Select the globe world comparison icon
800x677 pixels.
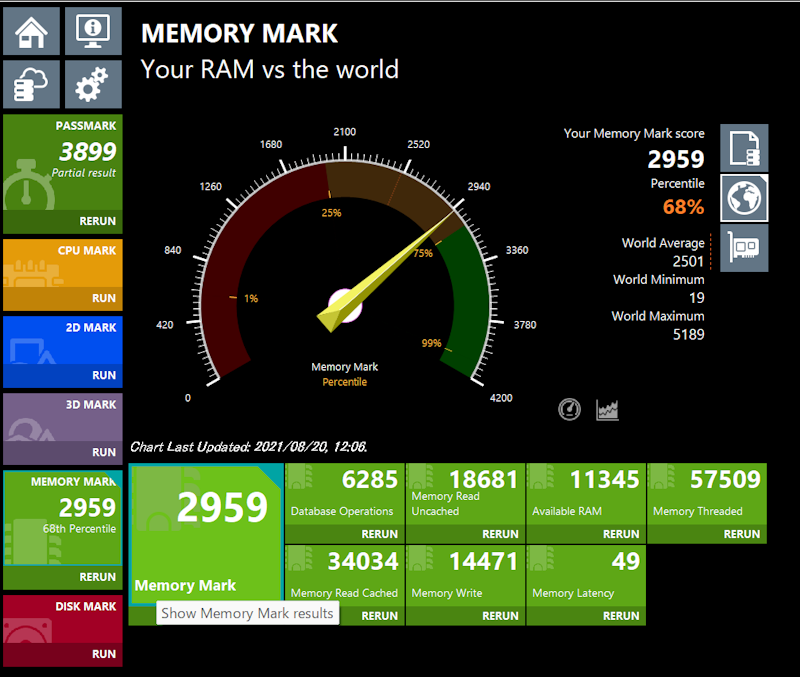[x=744, y=198]
